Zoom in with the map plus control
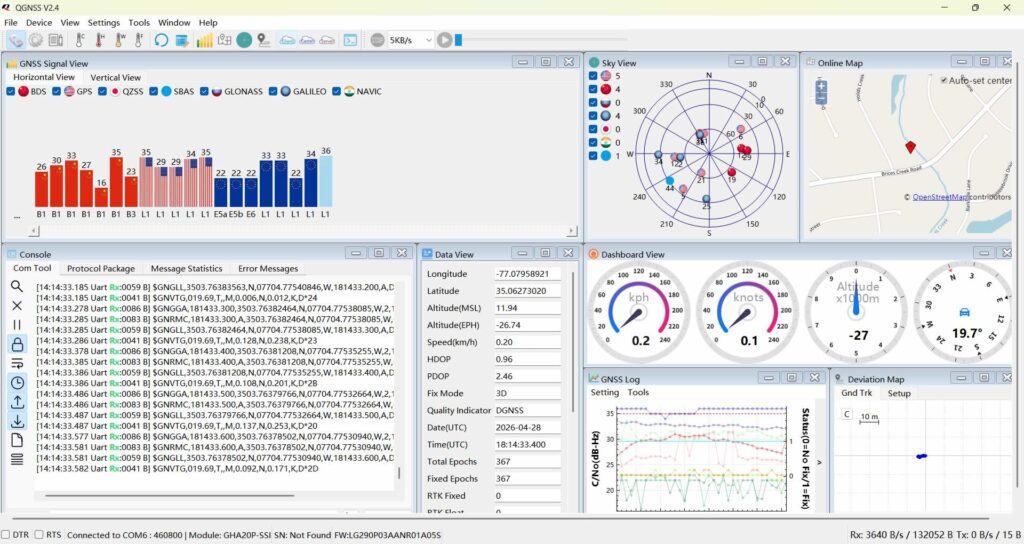The image size is (1024, 544). tap(821, 87)
